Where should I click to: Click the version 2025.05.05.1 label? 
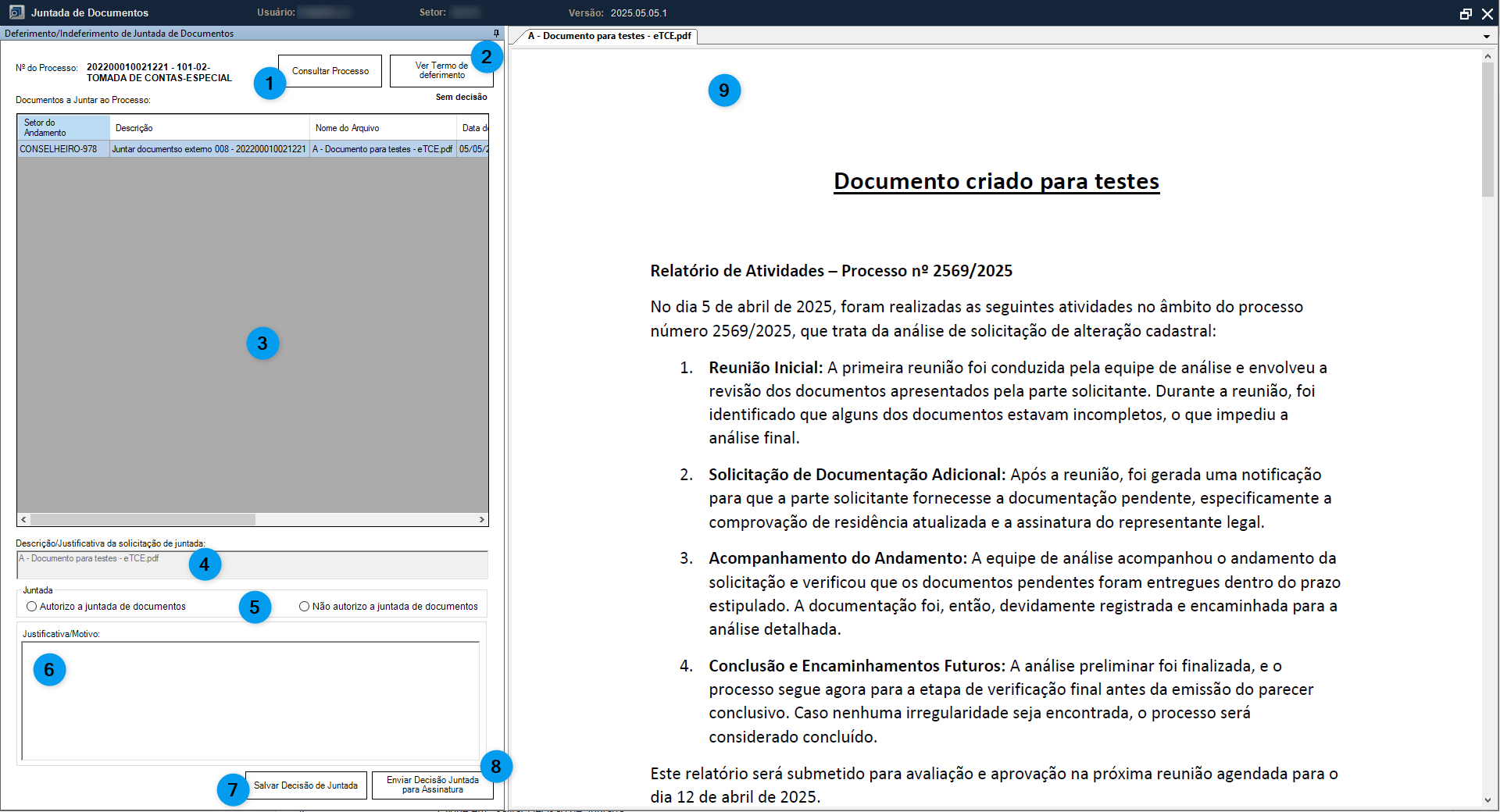[x=639, y=13]
